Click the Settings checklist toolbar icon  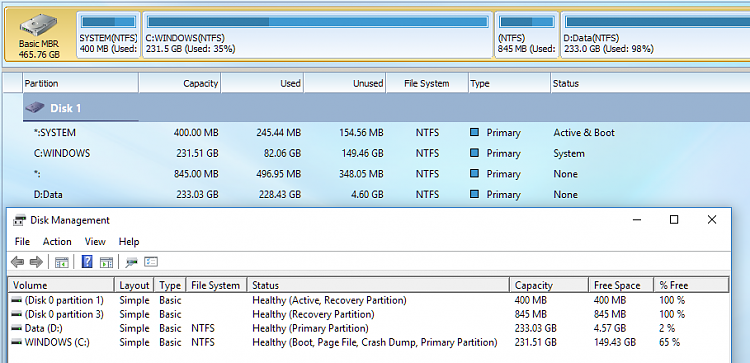151,262
